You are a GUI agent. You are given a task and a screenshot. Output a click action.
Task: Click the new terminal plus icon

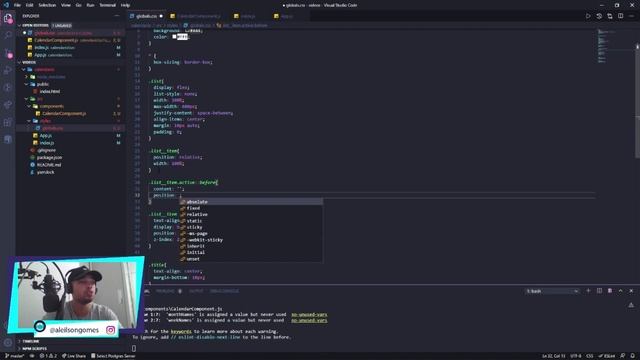click(588, 291)
